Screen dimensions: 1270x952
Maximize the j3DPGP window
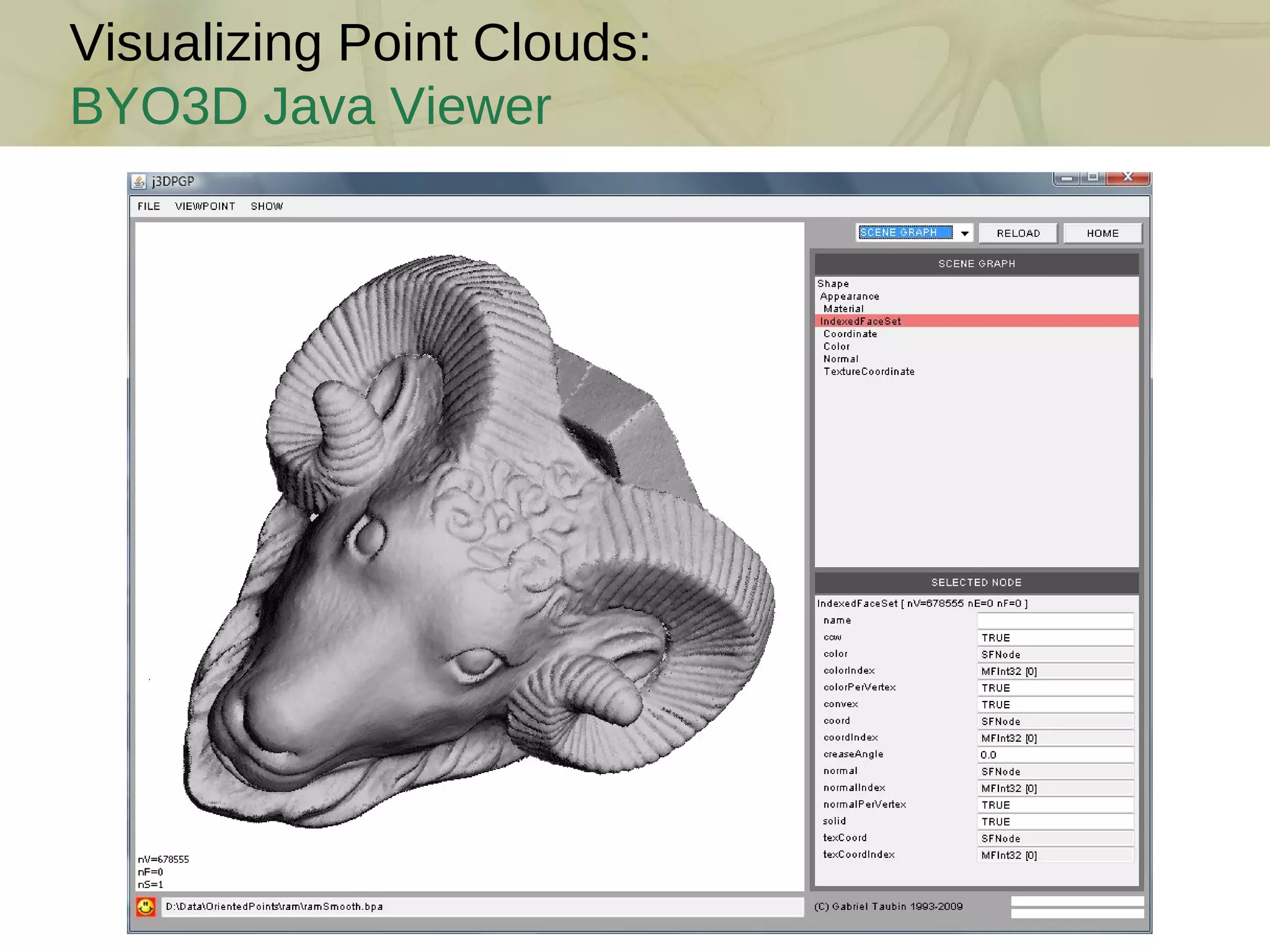pos(1093,178)
